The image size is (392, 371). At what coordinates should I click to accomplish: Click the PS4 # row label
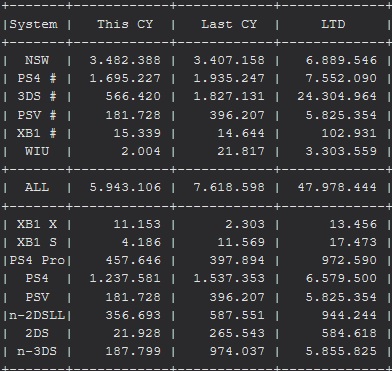click(37, 78)
